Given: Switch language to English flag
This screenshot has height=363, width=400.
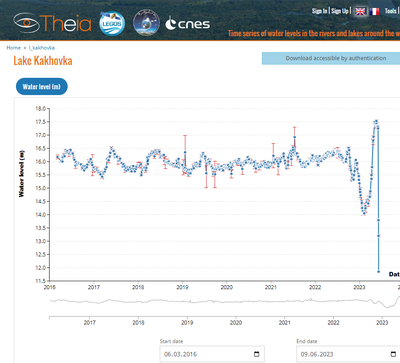Looking at the screenshot, I should coord(360,11).
